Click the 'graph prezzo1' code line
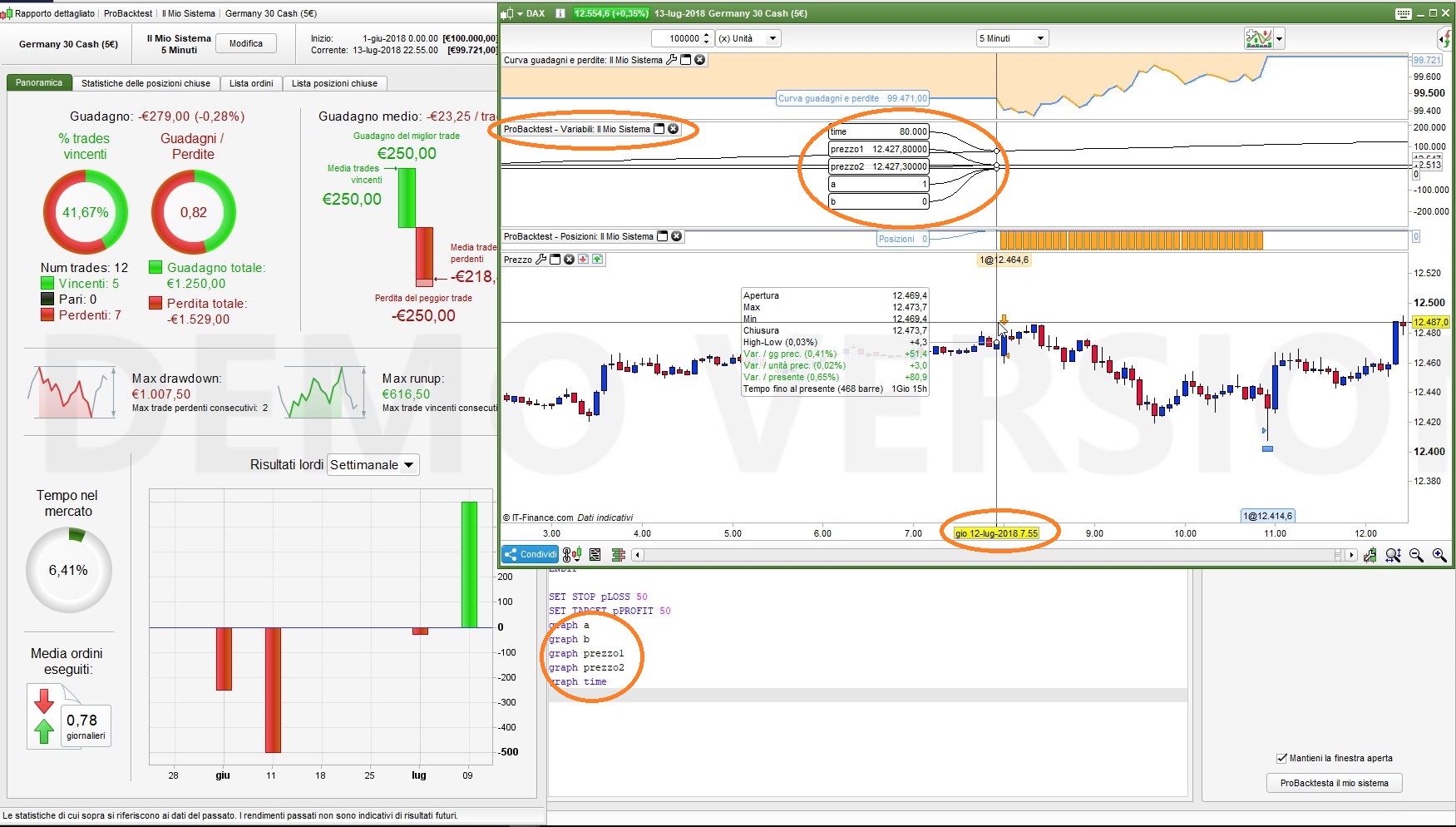The height and width of the screenshot is (827, 1456). pyautogui.click(x=586, y=653)
